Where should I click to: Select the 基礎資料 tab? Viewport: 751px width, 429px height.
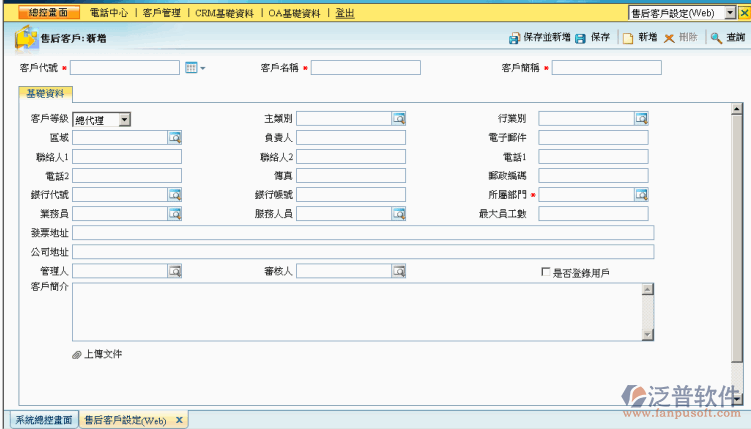point(46,94)
